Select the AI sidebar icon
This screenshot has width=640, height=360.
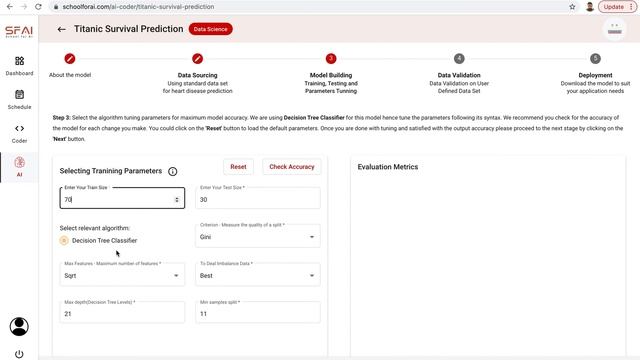[x=19, y=162]
